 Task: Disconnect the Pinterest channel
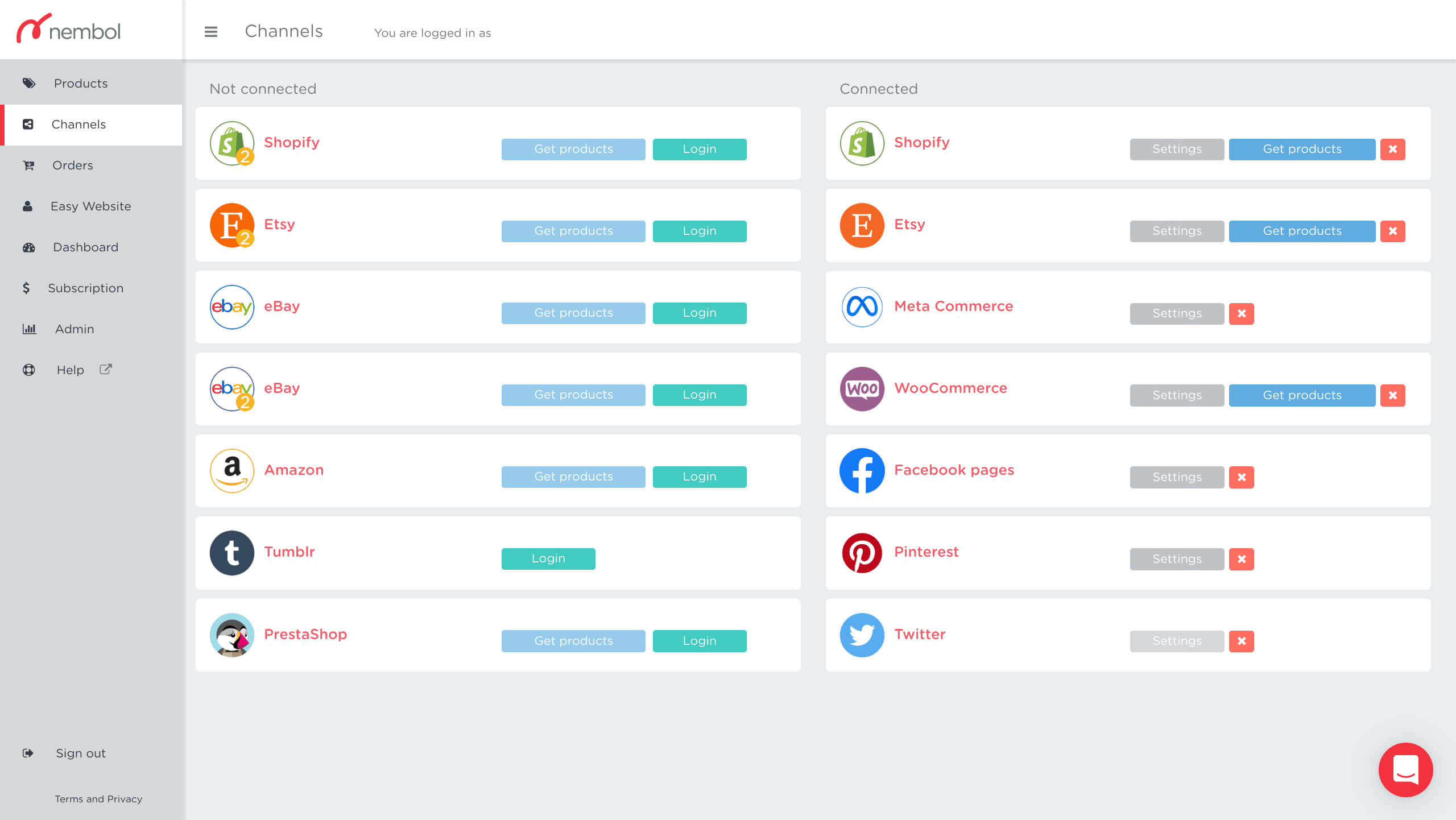(x=1241, y=560)
